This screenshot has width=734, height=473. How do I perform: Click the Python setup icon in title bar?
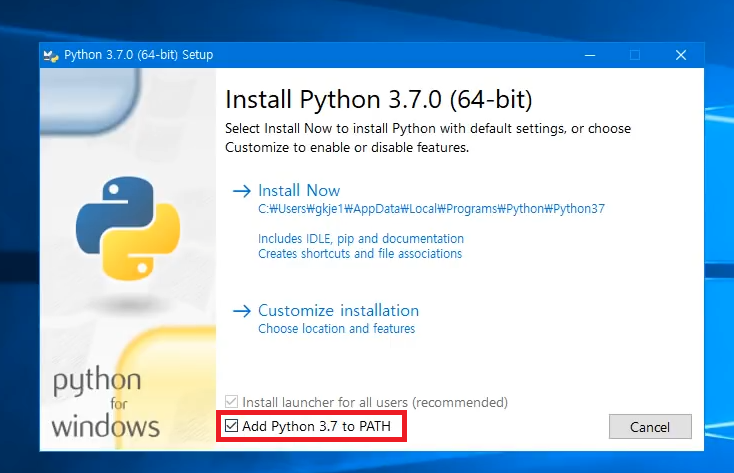click(x=51, y=55)
